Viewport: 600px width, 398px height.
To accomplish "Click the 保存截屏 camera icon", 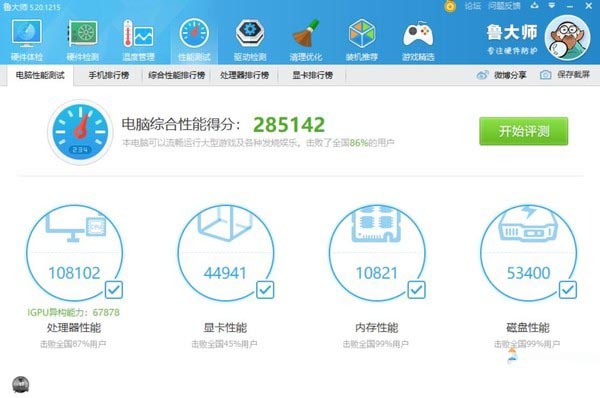I will click(x=545, y=75).
